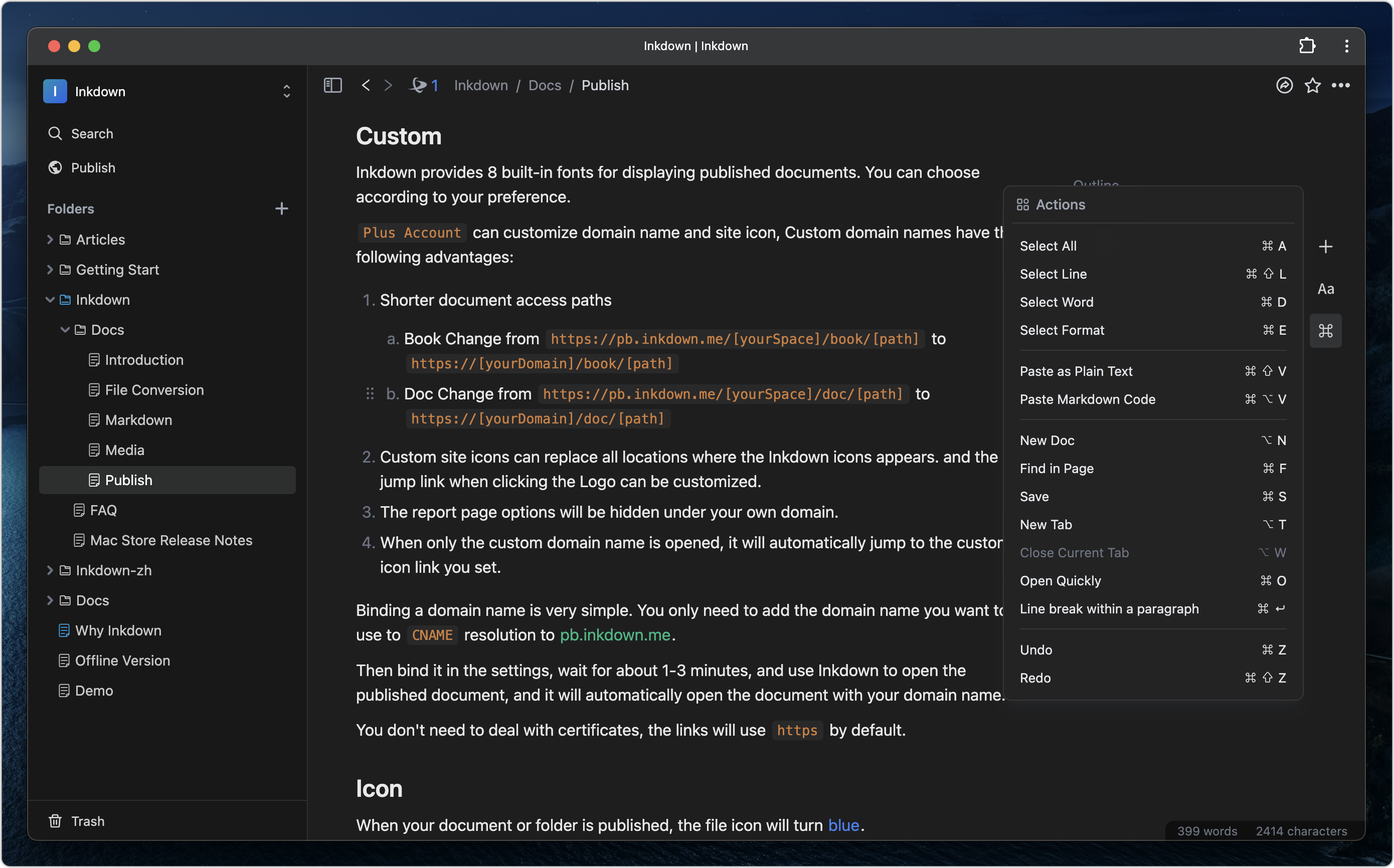
Task: Select the command shortcuts panel icon
Action: [1325, 331]
